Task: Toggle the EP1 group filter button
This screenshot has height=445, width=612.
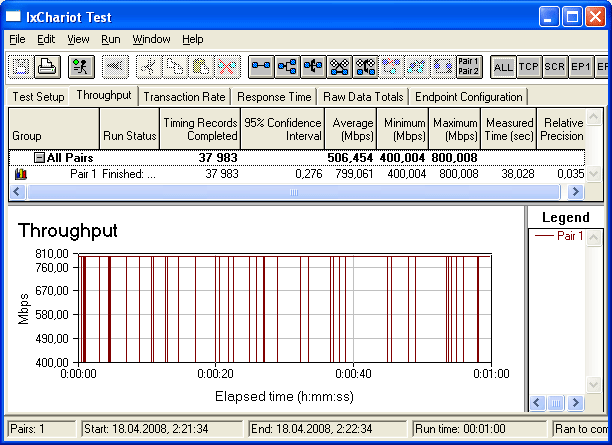Action: pyautogui.click(x=581, y=67)
